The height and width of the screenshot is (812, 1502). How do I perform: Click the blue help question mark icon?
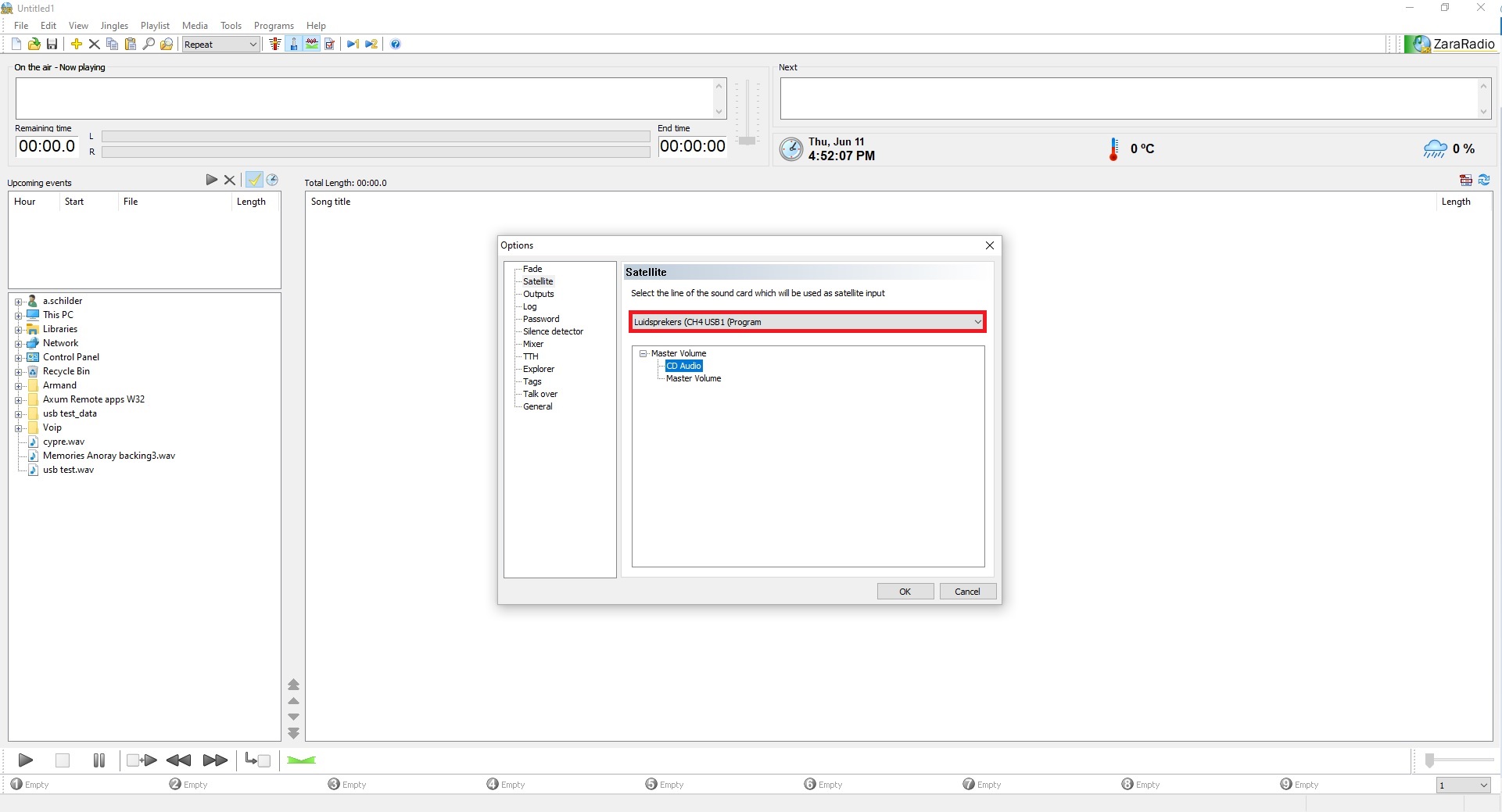click(396, 45)
